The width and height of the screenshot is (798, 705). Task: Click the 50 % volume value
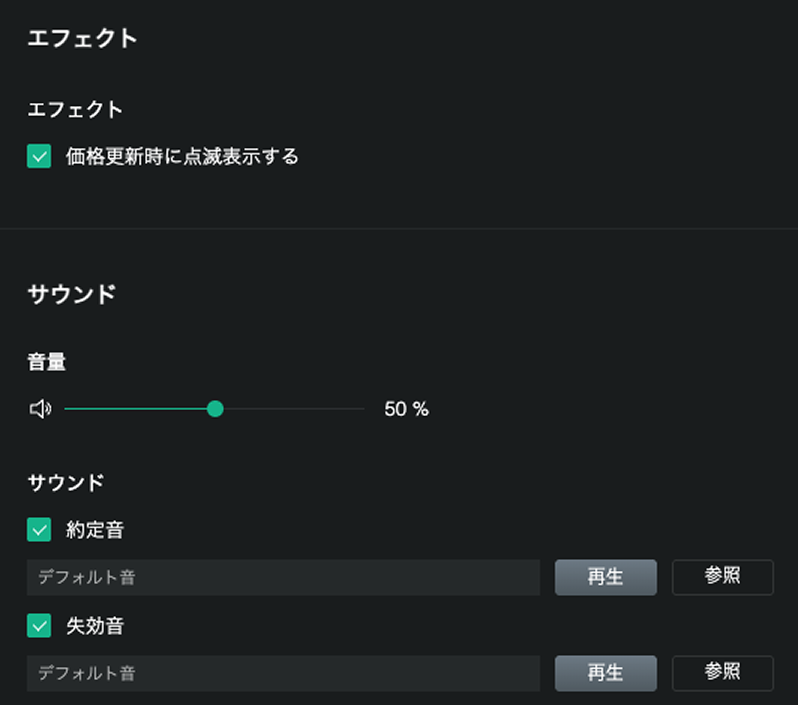point(406,409)
